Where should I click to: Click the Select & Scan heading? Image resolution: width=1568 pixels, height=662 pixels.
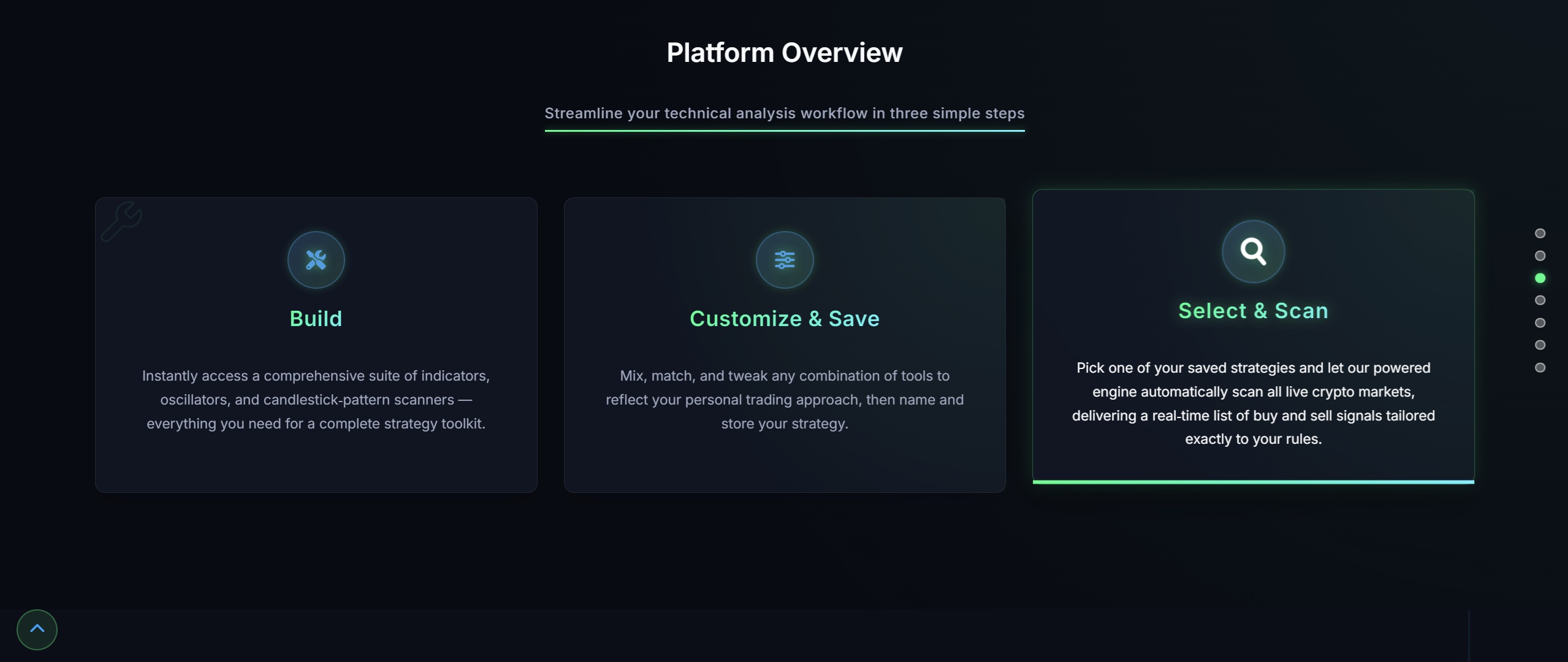1253,311
